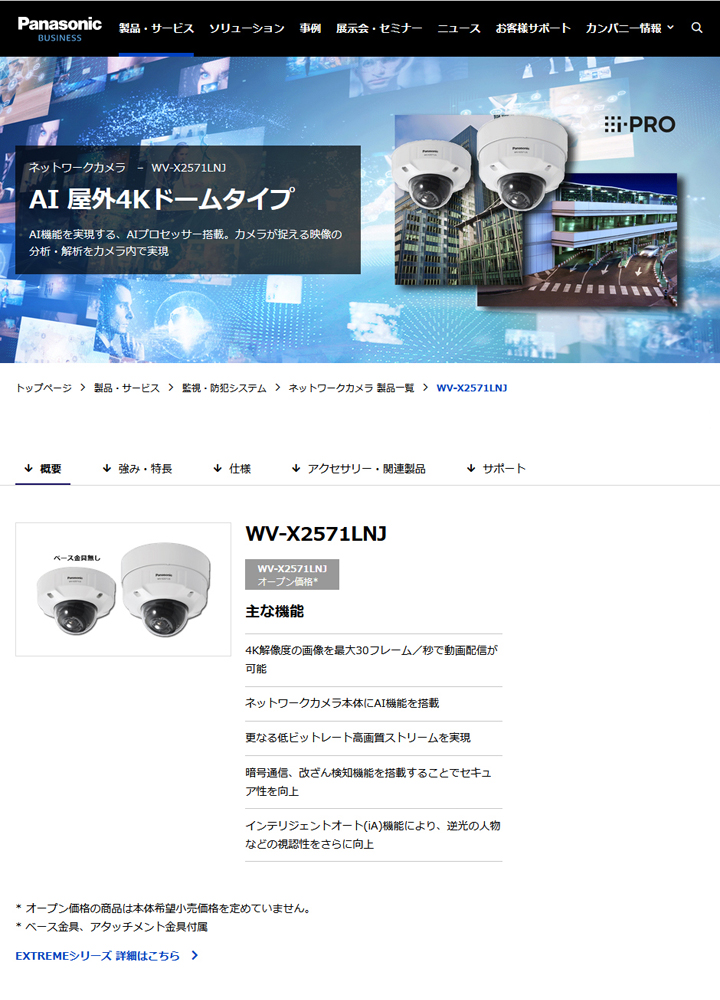This screenshot has height=1000, width=720.
Task: Click ベース金具、アタッチメント金具付属 note
Action: tap(112, 927)
